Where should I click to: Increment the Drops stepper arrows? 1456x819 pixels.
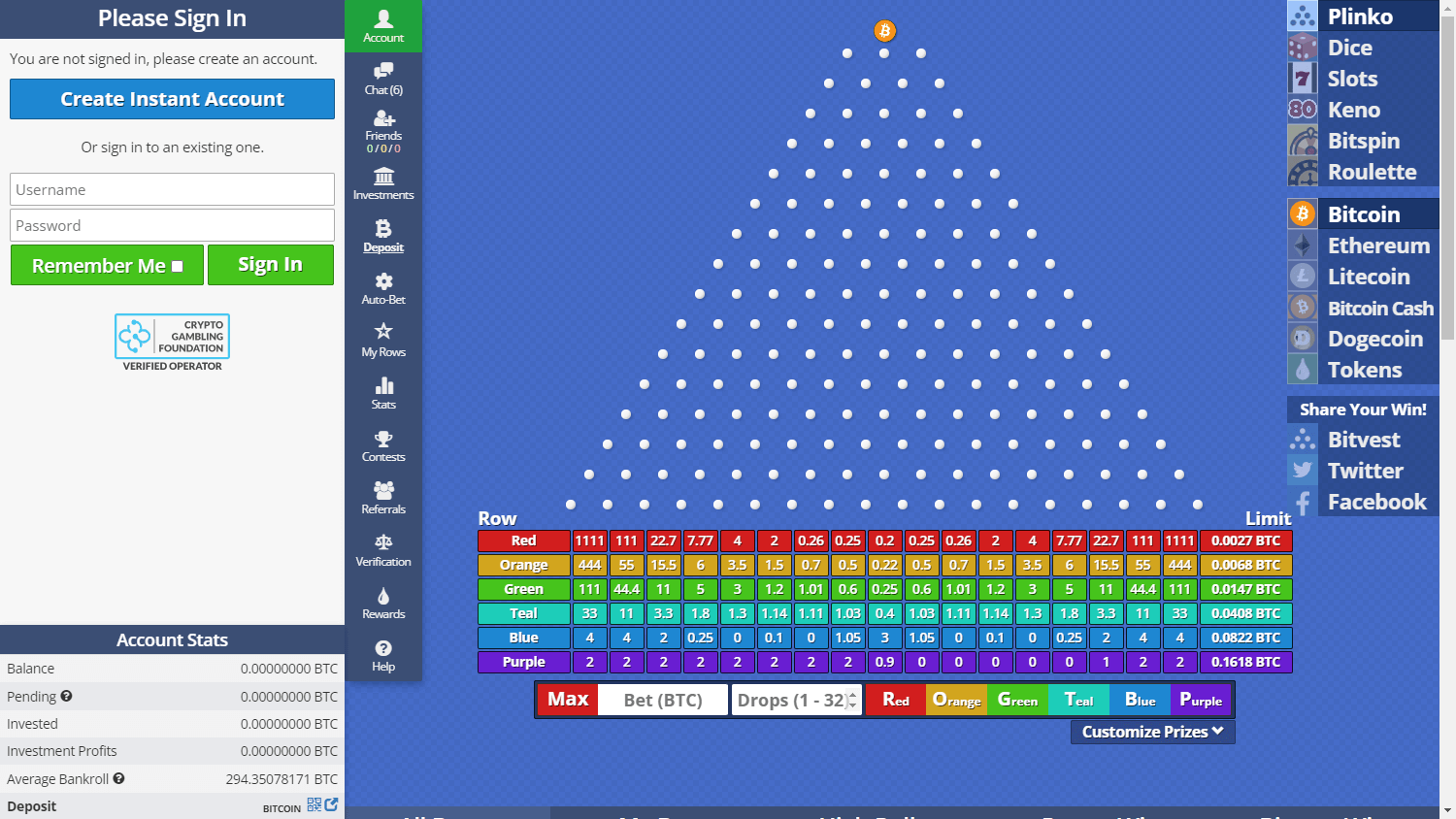point(853,695)
